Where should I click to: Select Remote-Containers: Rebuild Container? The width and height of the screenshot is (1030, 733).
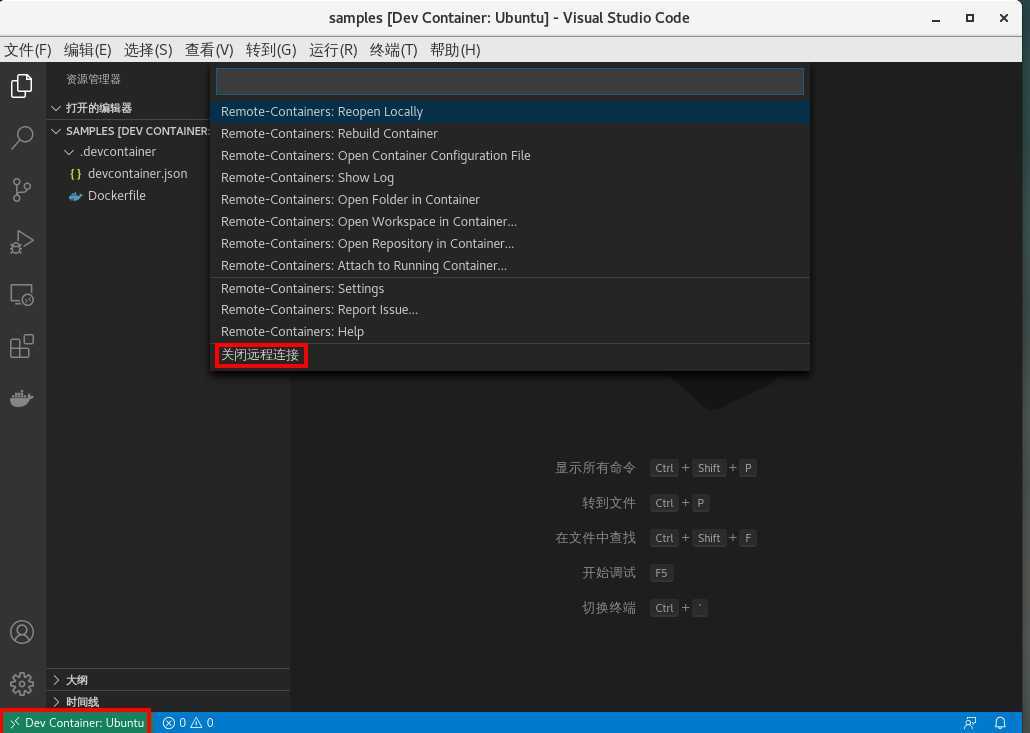tap(510, 133)
